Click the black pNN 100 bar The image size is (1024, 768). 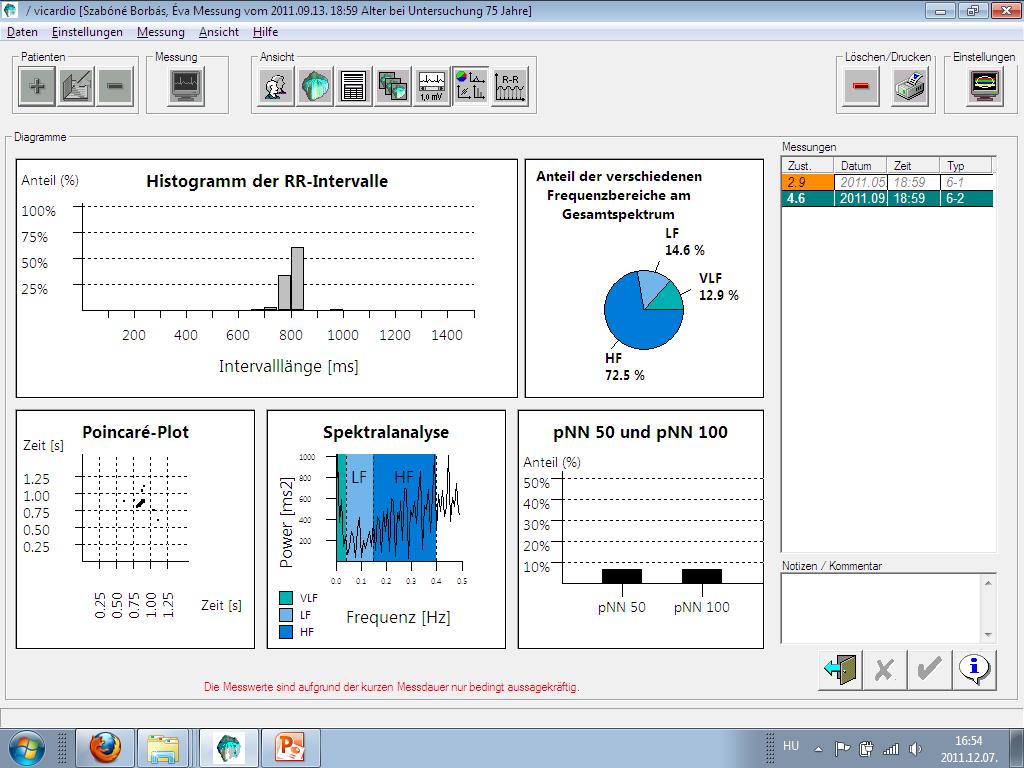(702, 576)
